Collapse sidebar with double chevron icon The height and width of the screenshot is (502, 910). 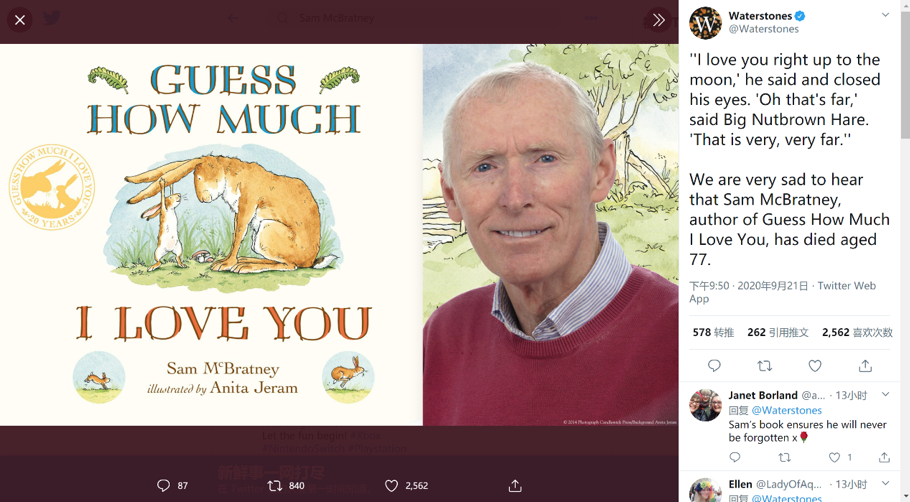[x=658, y=19]
